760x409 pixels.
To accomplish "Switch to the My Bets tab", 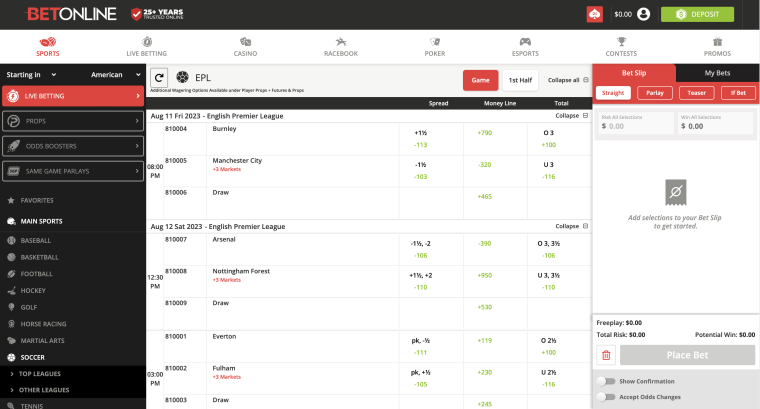I will pos(717,73).
